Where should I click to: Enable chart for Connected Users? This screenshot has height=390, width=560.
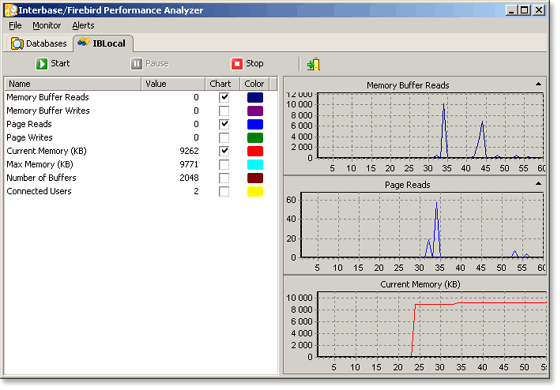point(224,191)
